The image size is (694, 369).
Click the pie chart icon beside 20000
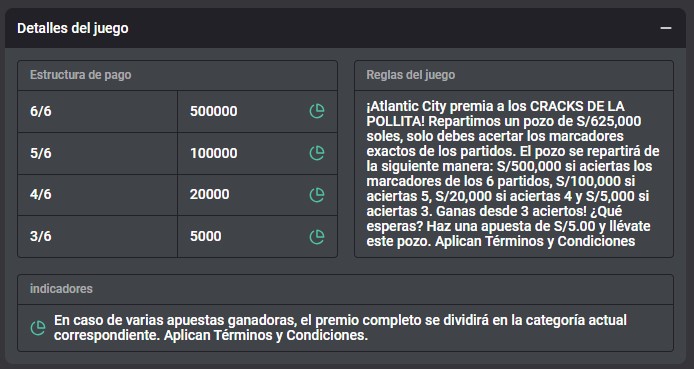click(x=317, y=195)
